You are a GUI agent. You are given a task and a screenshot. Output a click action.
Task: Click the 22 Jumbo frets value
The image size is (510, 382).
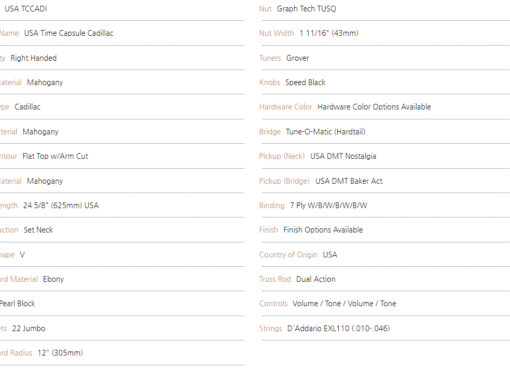pyautogui.click(x=29, y=328)
